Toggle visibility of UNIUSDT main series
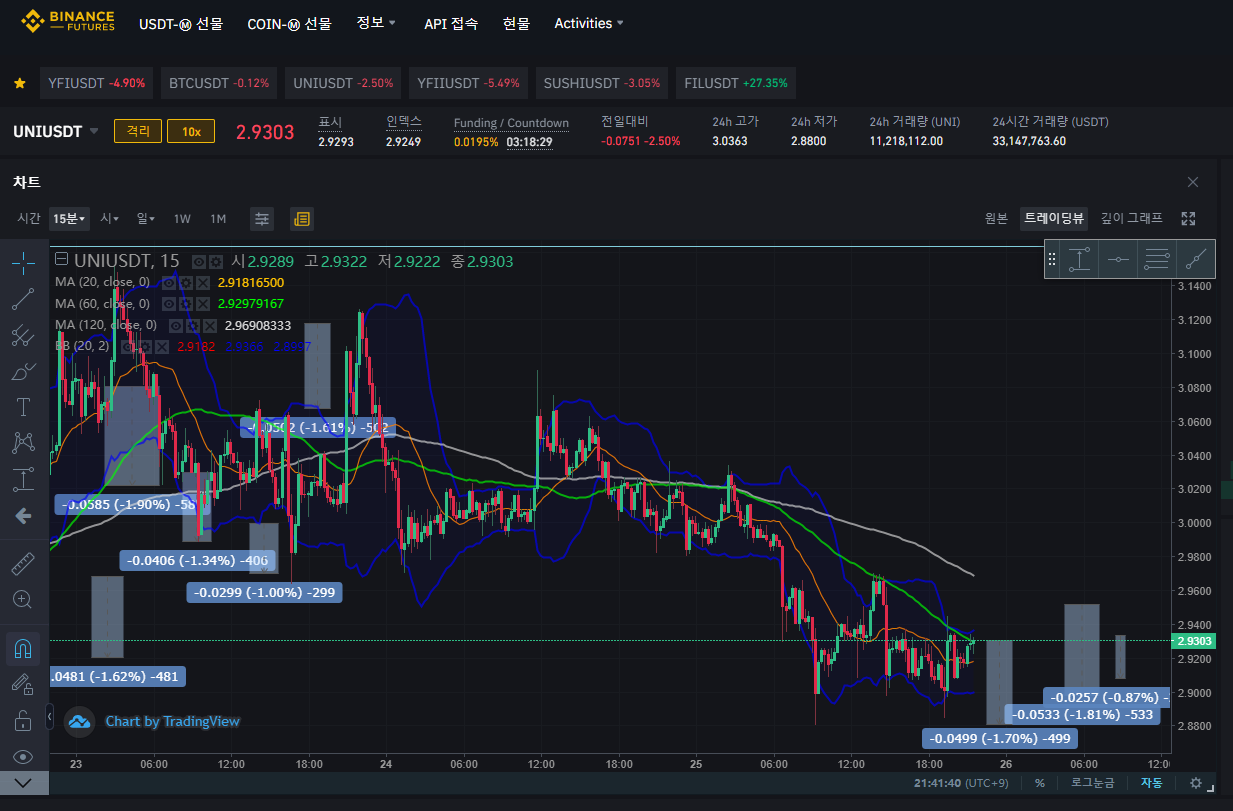The width and height of the screenshot is (1233, 811). coord(199,262)
